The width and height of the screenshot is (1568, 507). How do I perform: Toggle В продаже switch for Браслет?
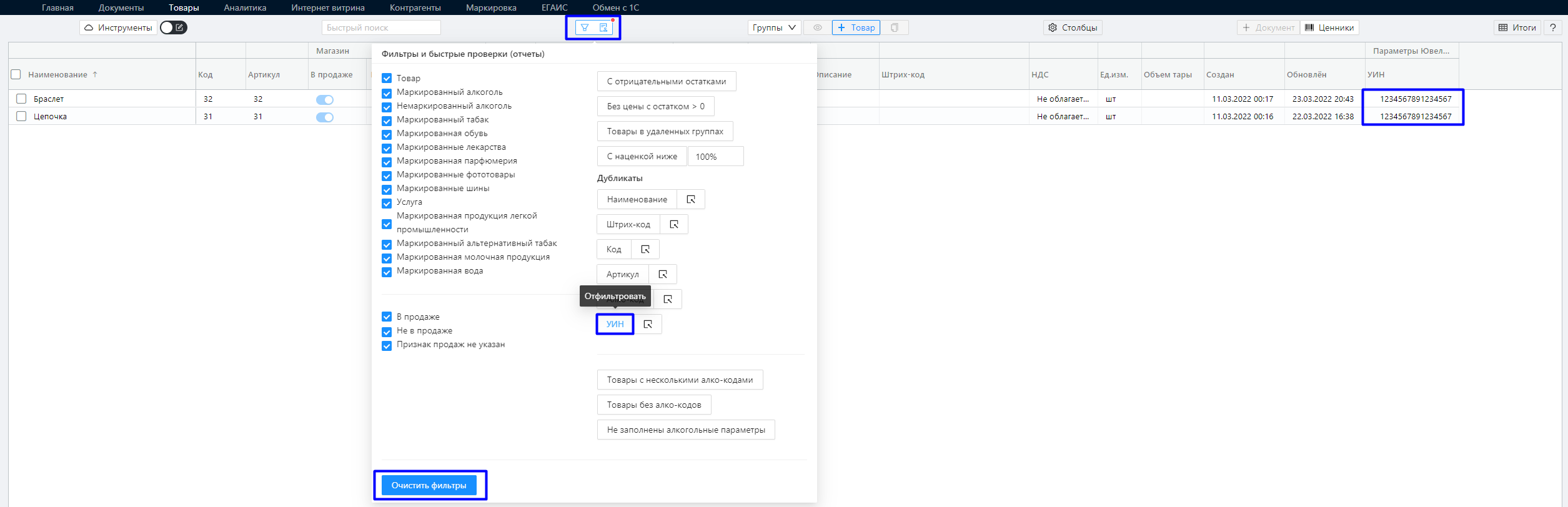pos(325,99)
